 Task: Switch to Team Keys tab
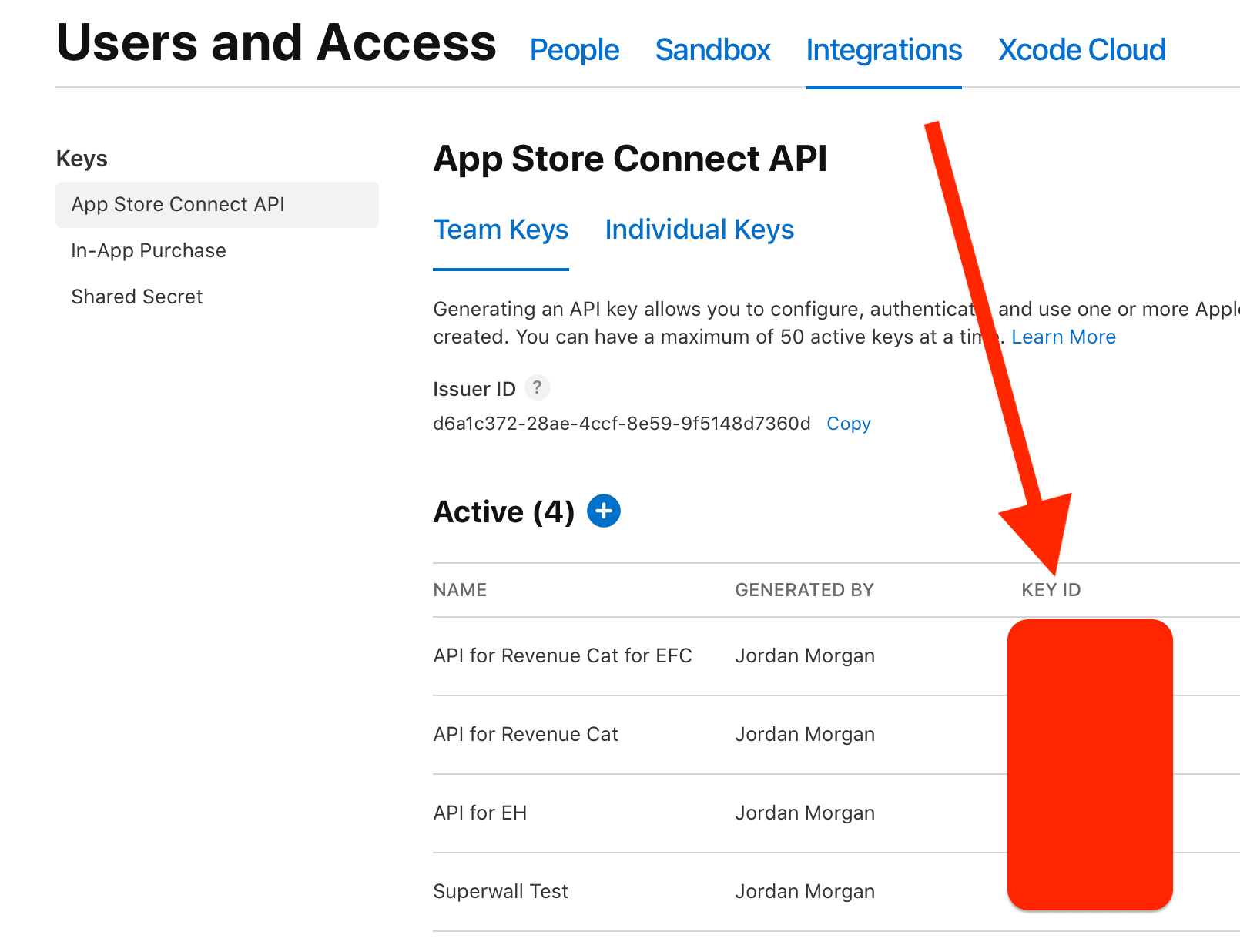pos(501,230)
